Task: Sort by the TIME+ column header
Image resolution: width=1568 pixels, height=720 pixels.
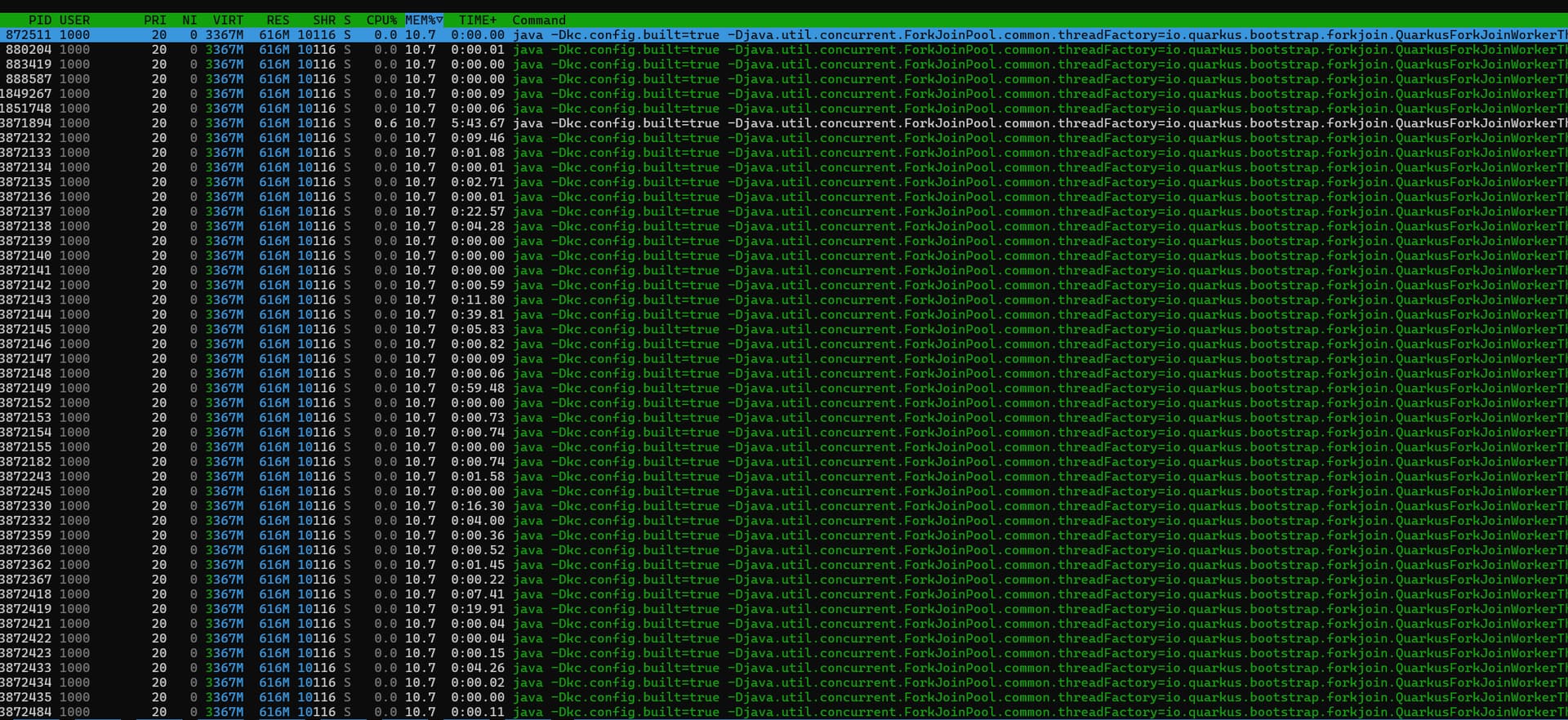Action: click(x=477, y=20)
